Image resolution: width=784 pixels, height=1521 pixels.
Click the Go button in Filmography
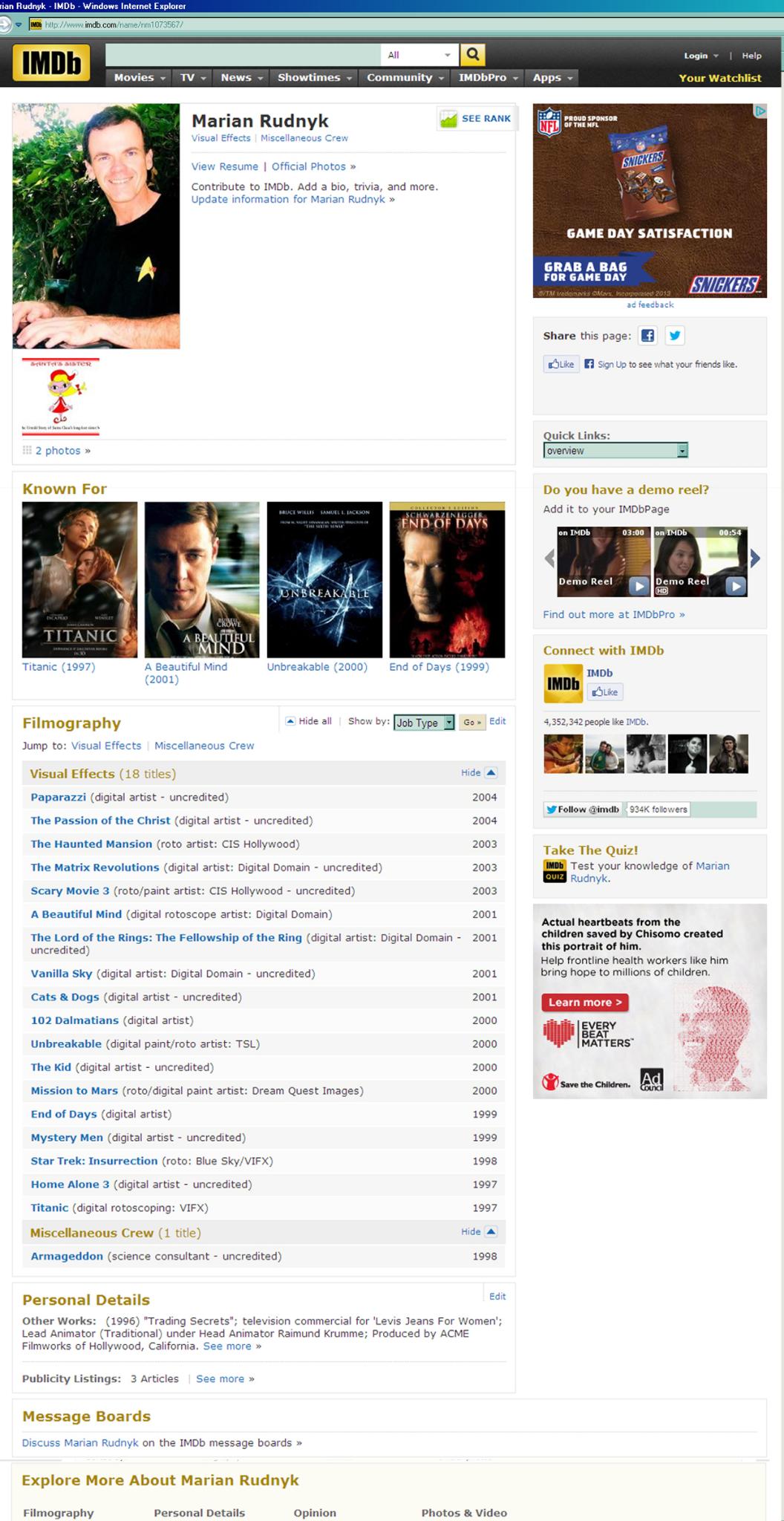pos(472,722)
